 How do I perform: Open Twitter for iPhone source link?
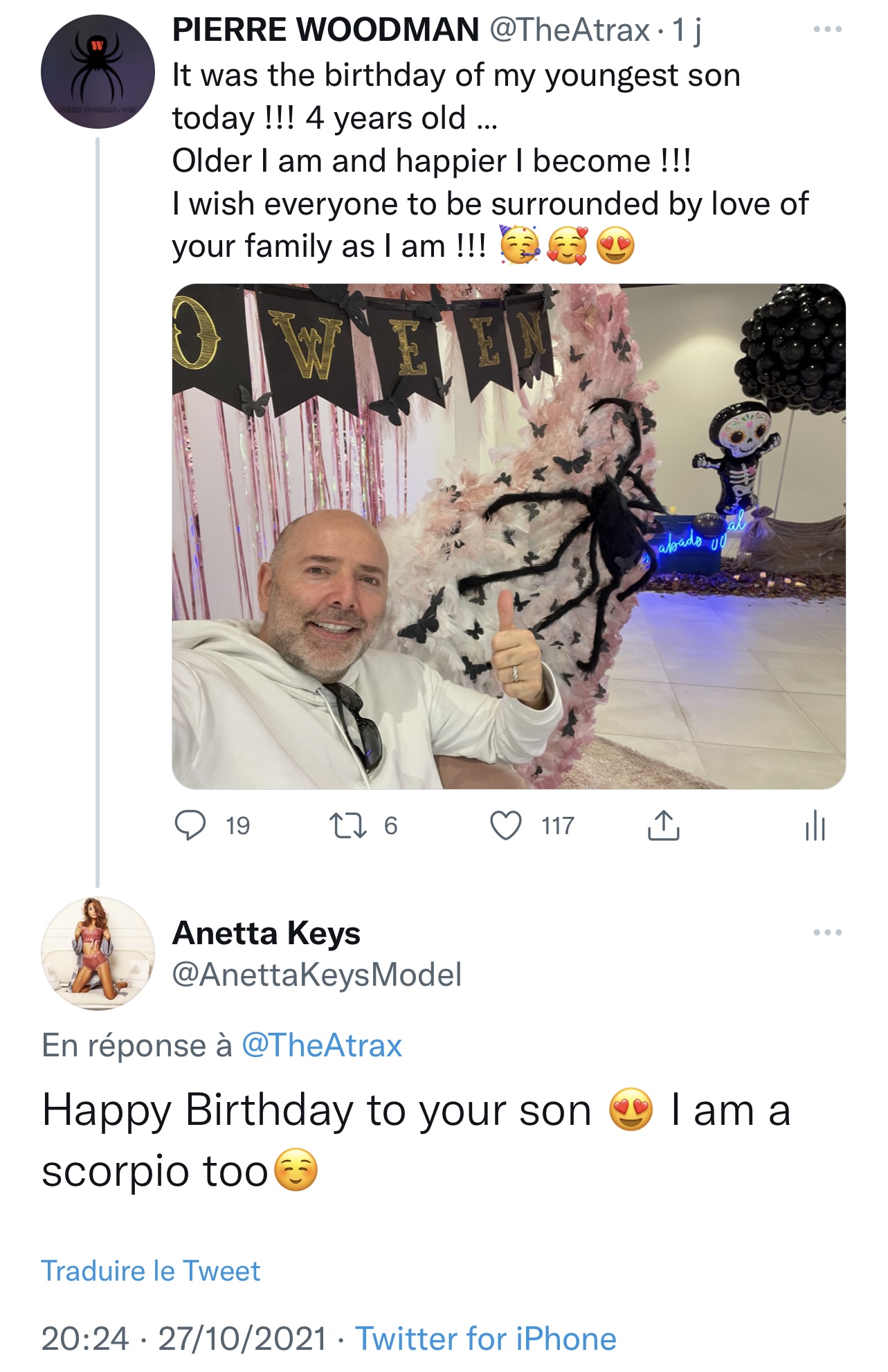click(485, 1339)
